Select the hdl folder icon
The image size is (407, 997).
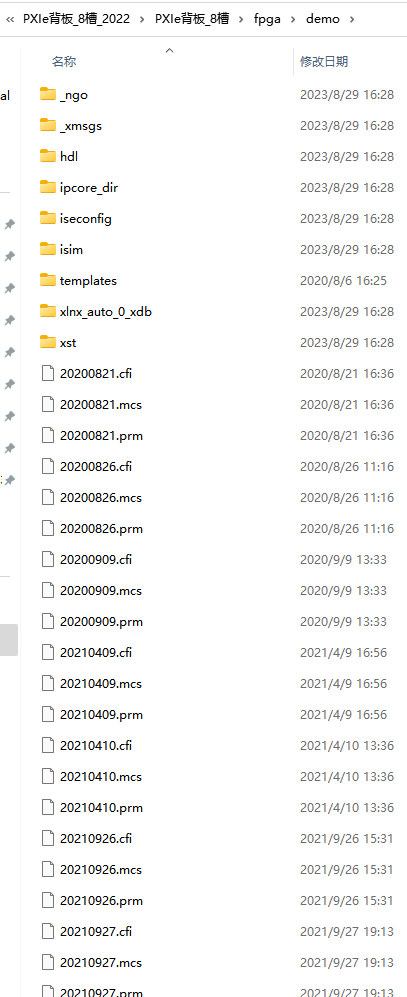click(48, 156)
